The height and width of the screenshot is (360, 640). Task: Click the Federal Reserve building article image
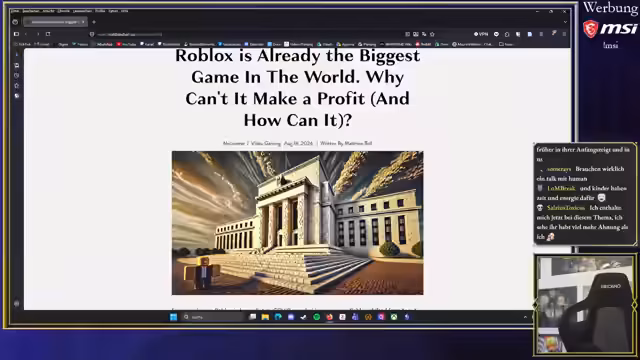click(x=298, y=223)
